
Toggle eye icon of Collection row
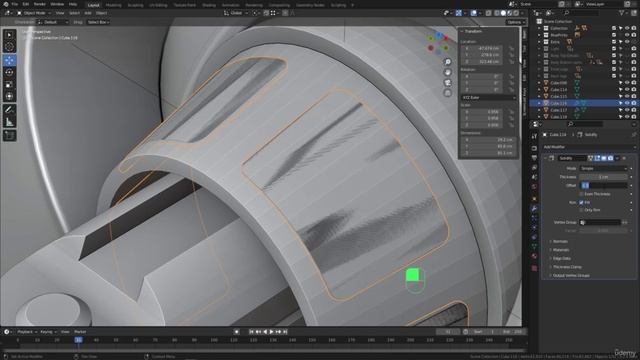627,28
